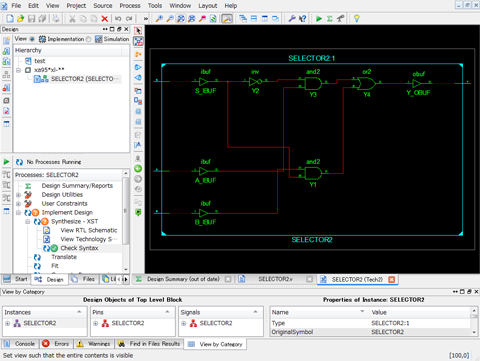Click the New file icon in toolbar
This screenshot has width=480, height=361.
10,19
